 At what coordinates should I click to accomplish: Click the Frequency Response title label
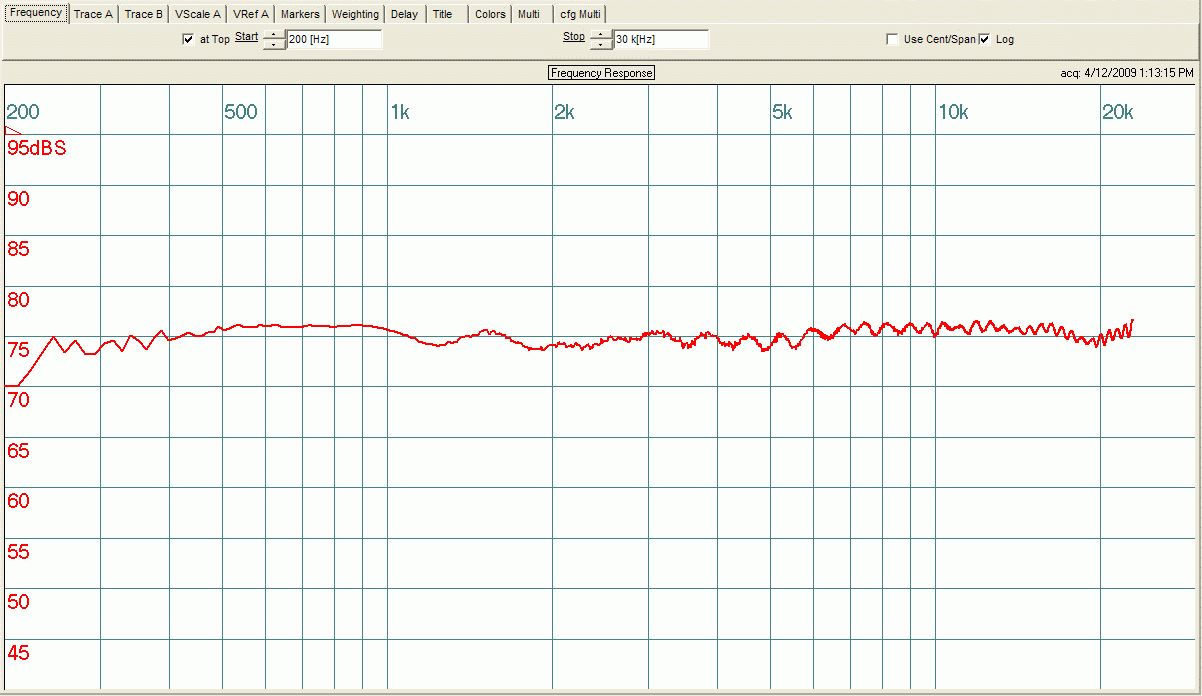601,73
